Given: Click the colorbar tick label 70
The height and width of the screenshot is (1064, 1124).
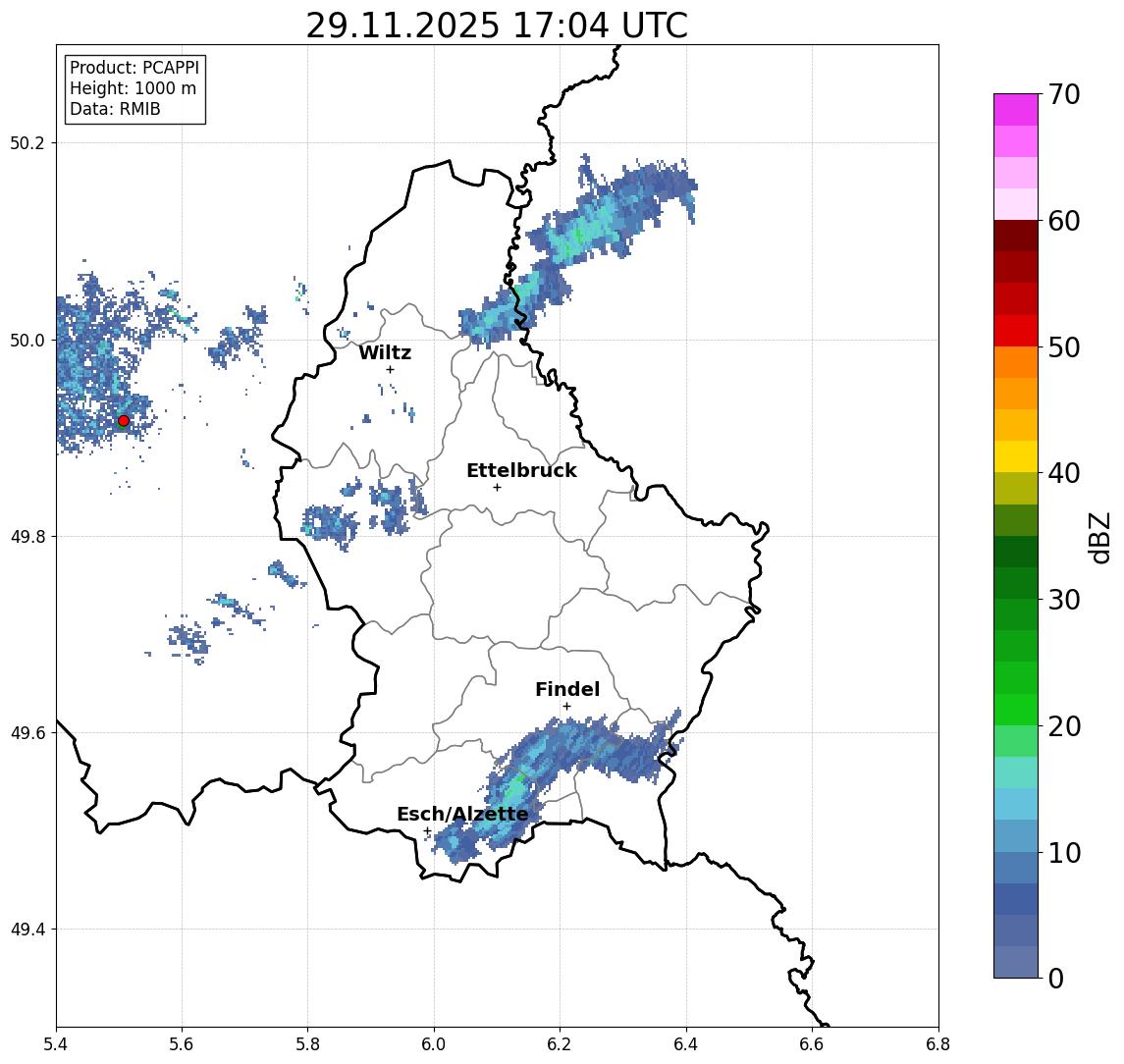Looking at the screenshot, I should tap(1064, 94).
